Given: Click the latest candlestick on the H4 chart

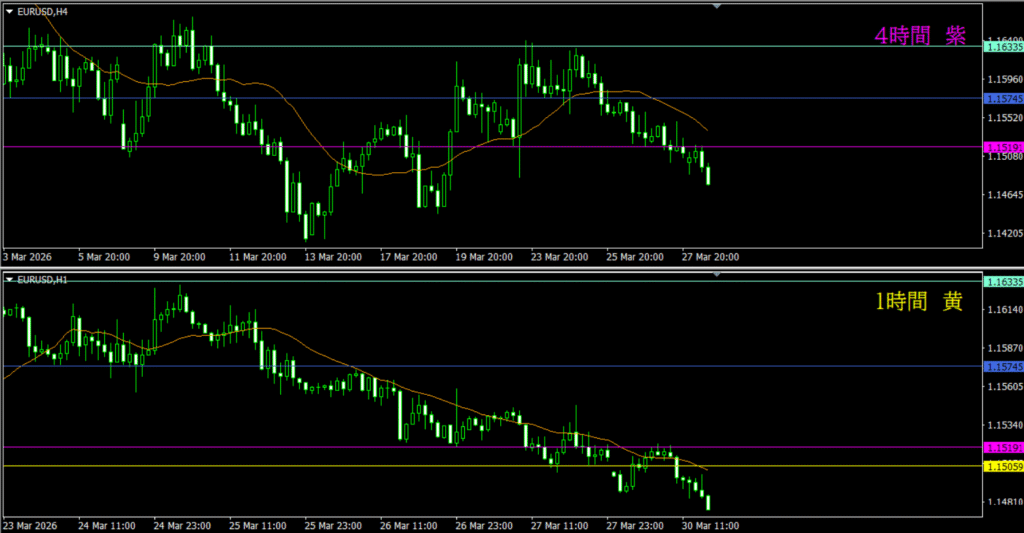Looking at the screenshot, I should click(708, 176).
